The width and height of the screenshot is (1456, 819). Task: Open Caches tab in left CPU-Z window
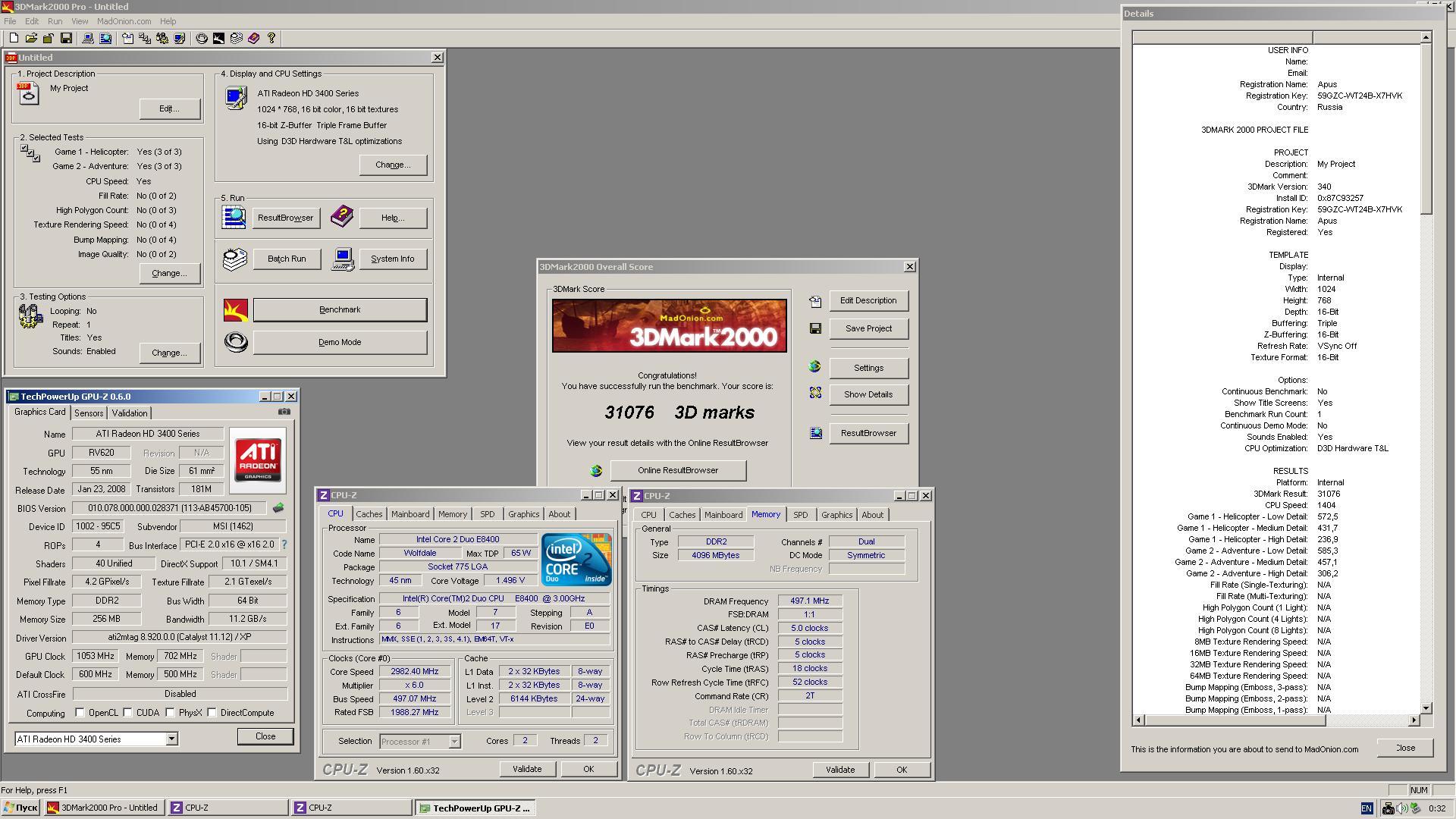pos(369,514)
